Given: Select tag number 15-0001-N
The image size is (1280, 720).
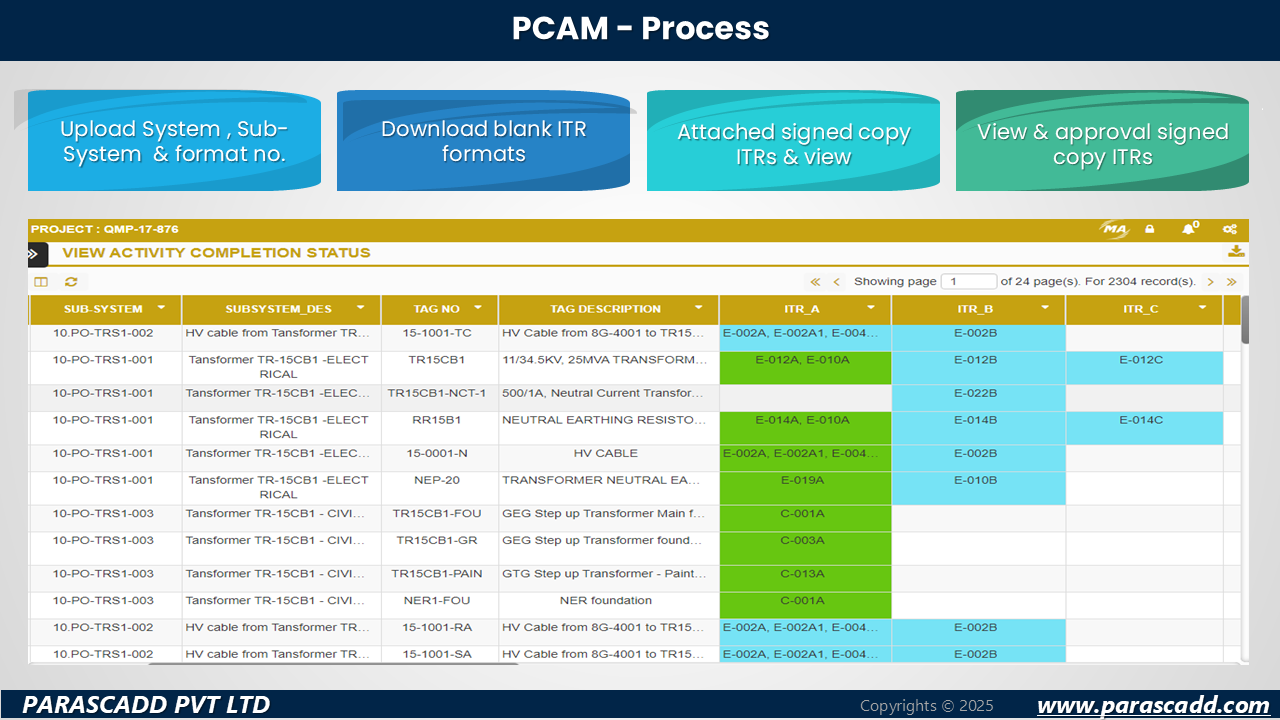Looking at the screenshot, I should (x=437, y=454).
